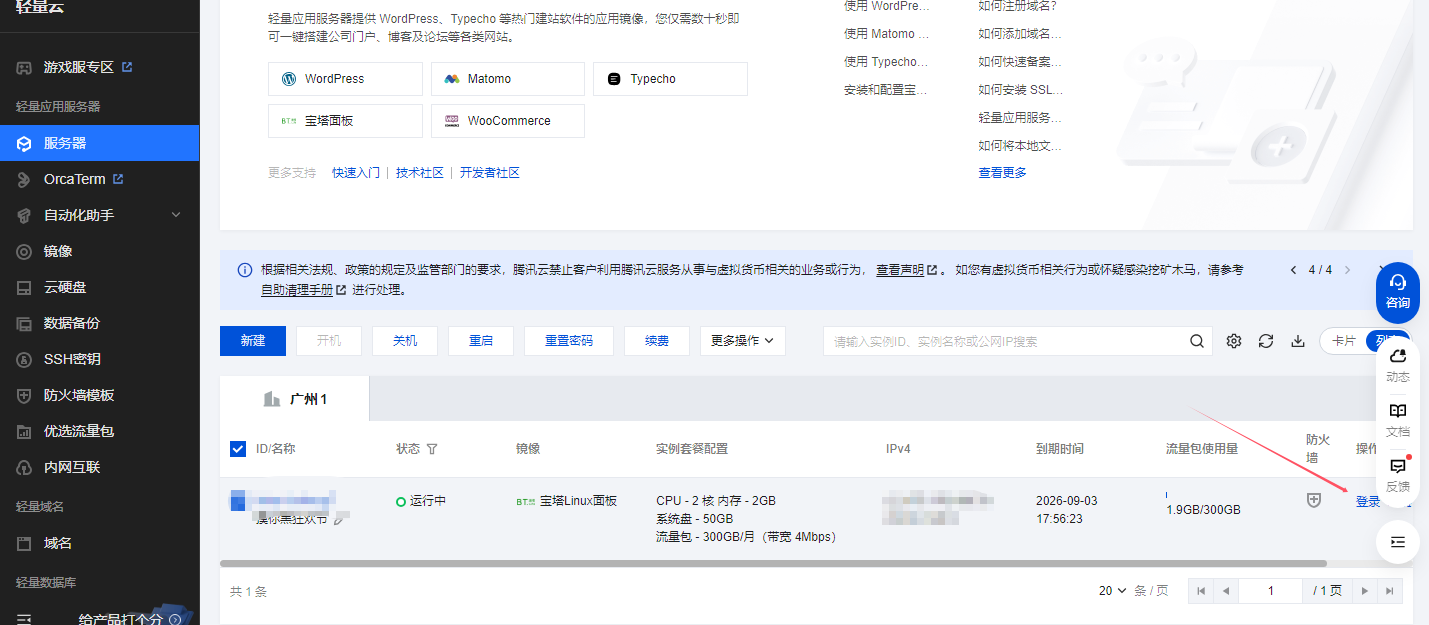Click the download export icon
The height and width of the screenshot is (625, 1429).
click(1298, 341)
